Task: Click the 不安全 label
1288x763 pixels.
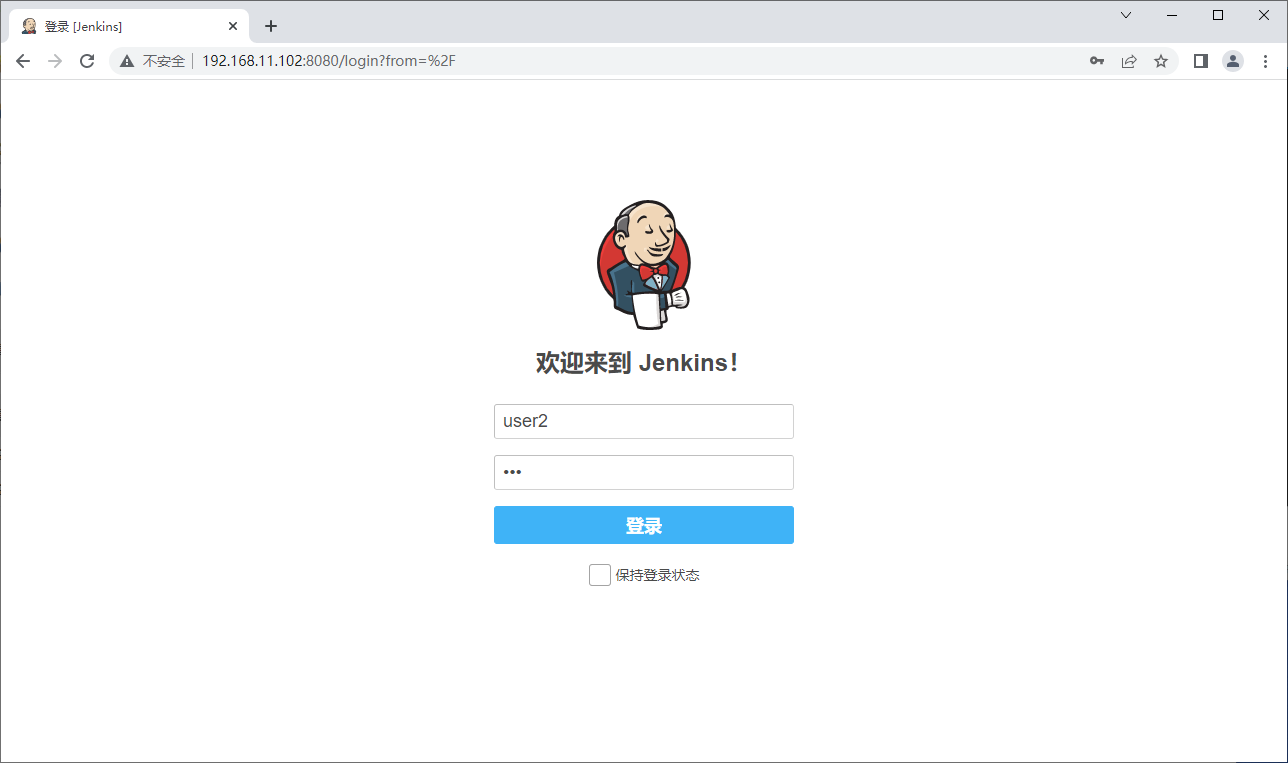Action: (164, 61)
